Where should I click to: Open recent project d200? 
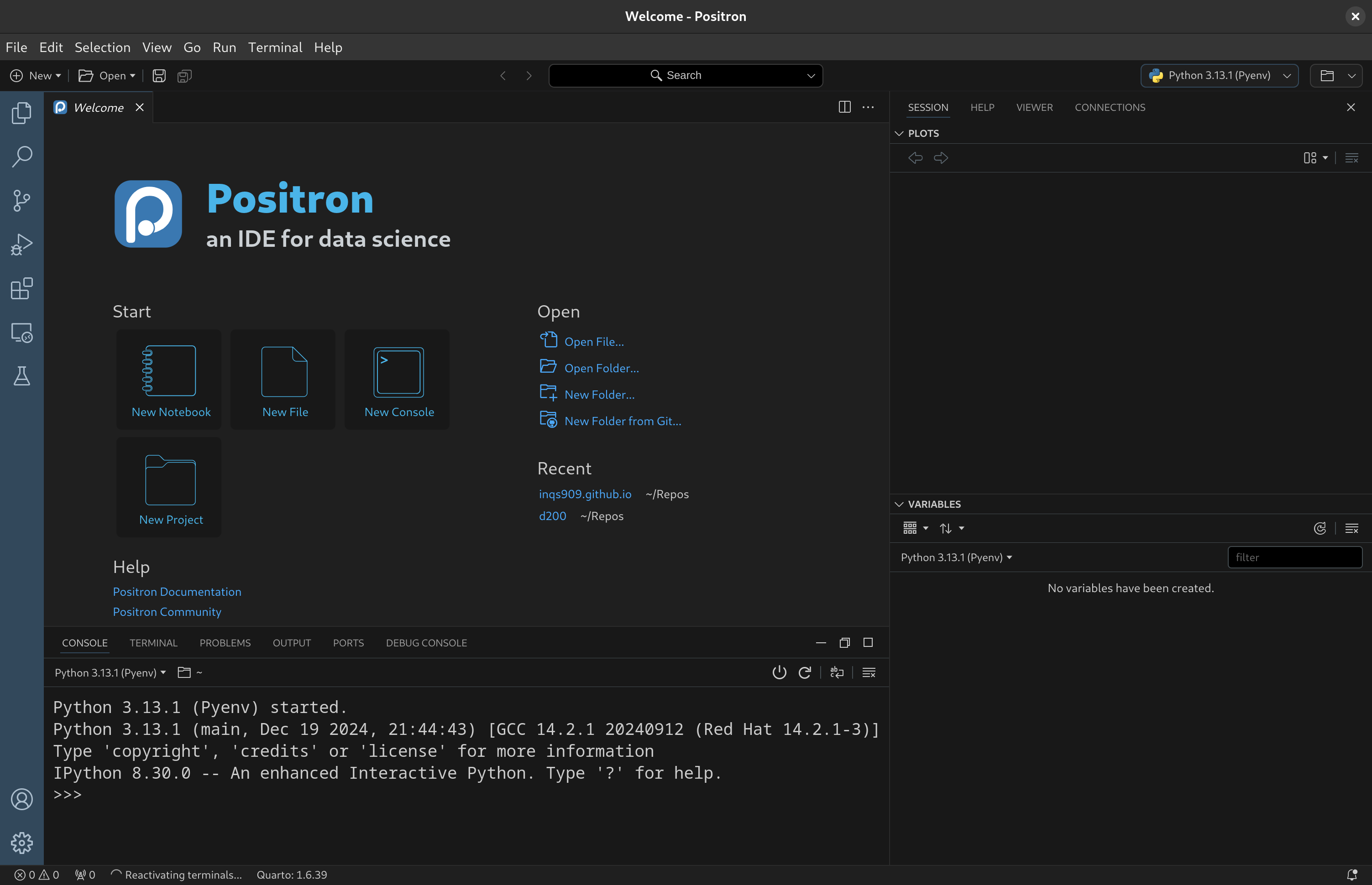pyautogui.click(x=553, y=515)
